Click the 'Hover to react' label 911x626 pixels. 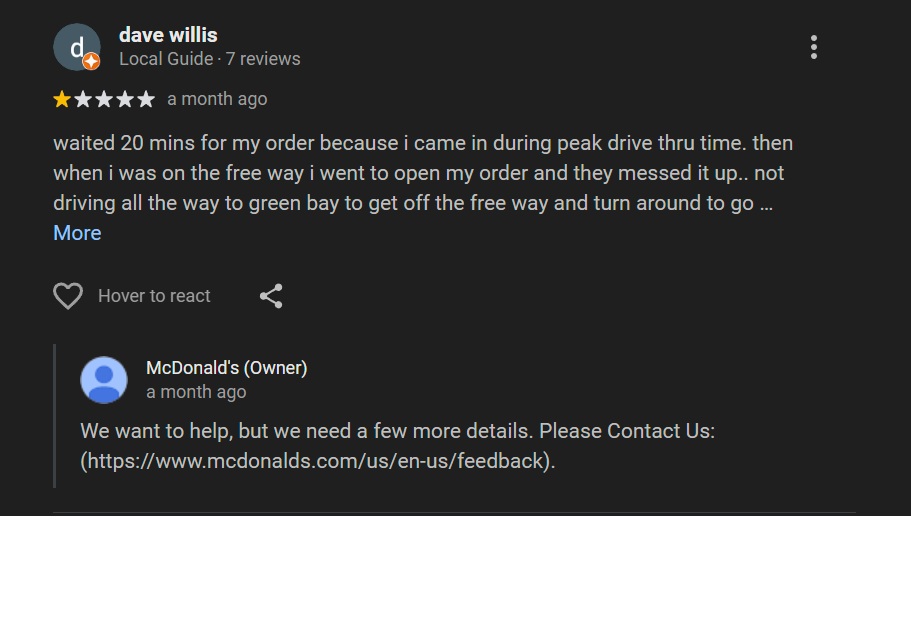click(x=154, y=296)
